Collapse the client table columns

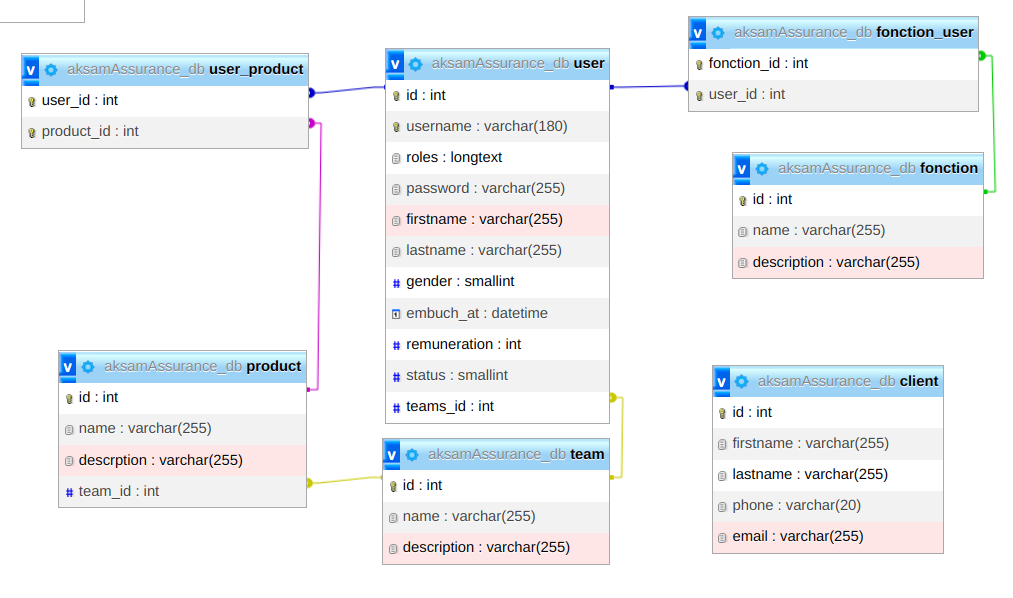(721, 382)
